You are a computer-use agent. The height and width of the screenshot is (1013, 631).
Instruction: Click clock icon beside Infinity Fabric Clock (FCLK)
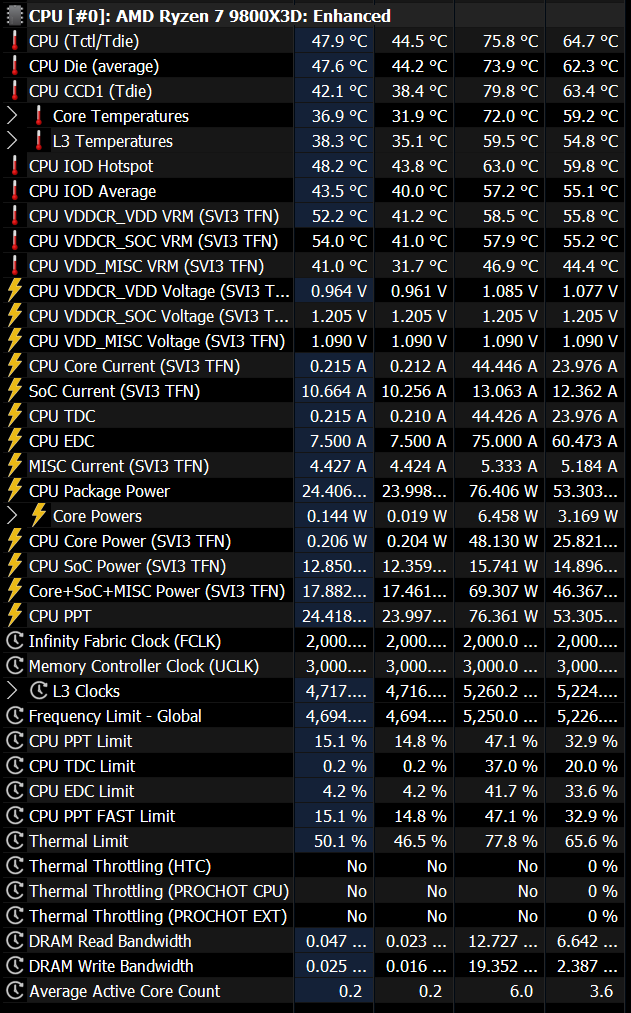tap(14, 641)
